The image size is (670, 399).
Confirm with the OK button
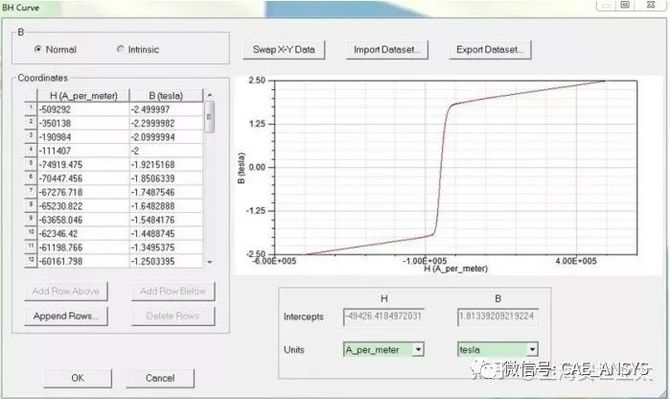(78, 378)
